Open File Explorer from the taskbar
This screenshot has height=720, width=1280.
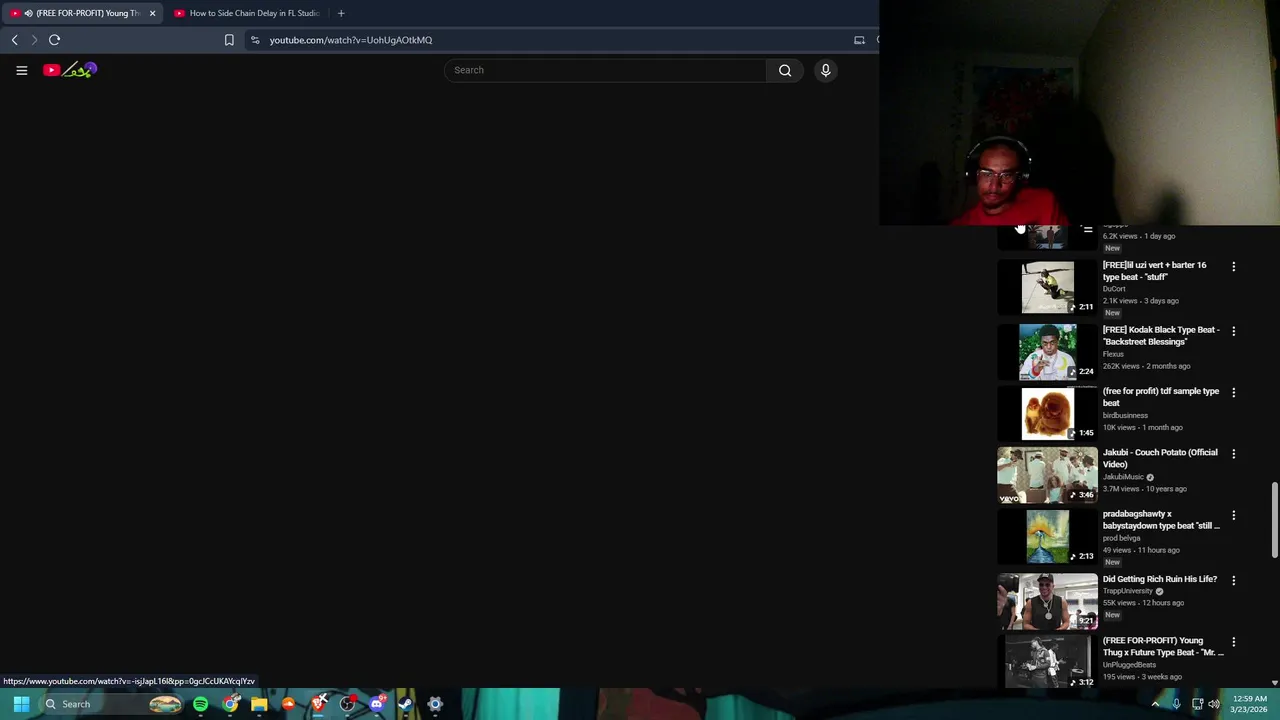[259, 704]
